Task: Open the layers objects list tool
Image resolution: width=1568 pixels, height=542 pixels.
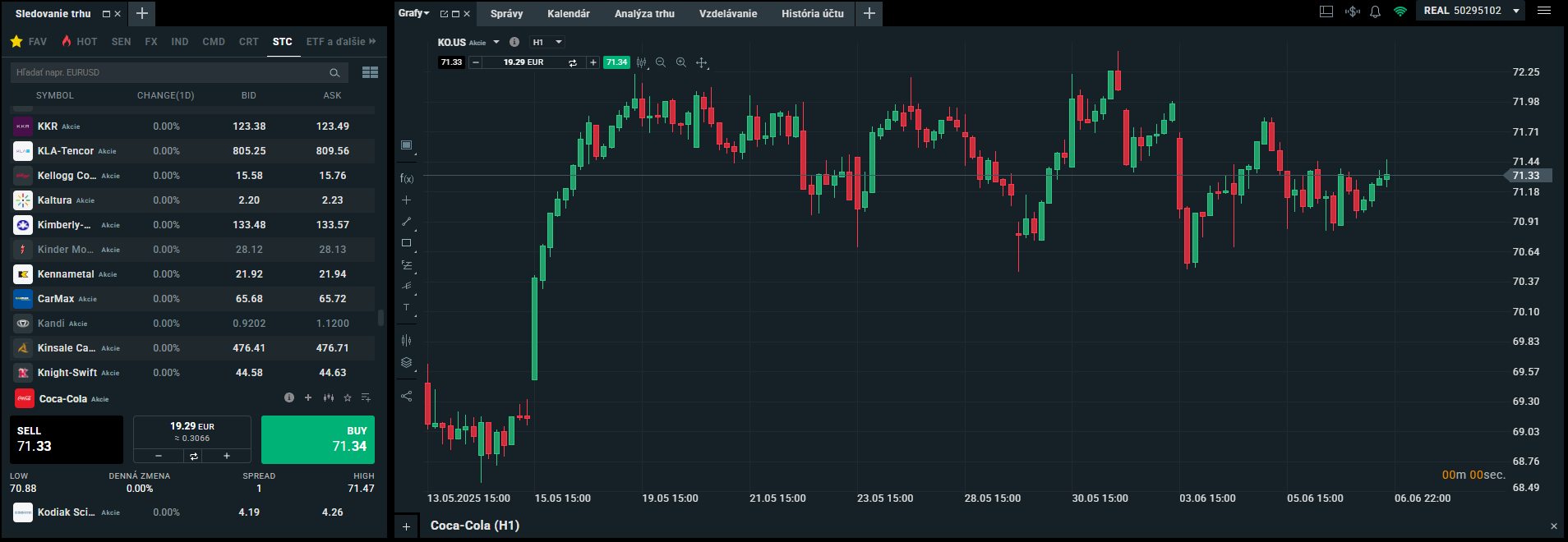Action: (x=406, y=362)
